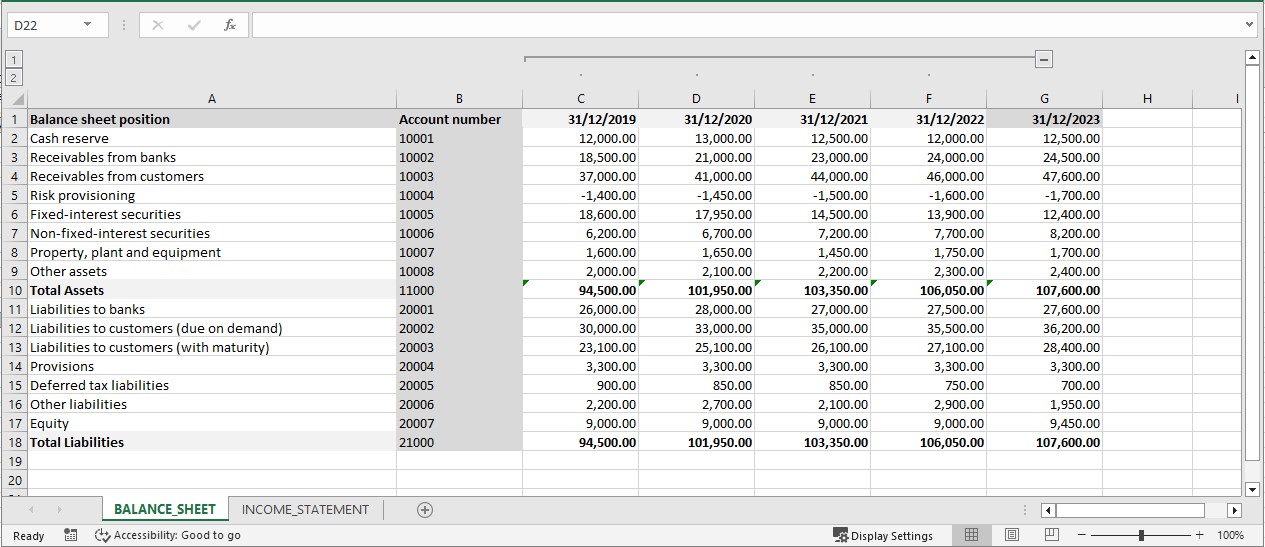Click the Cancel (X) formula bar icon
This screenshot has width=1265, height=547.
click(x=156, y=25)
